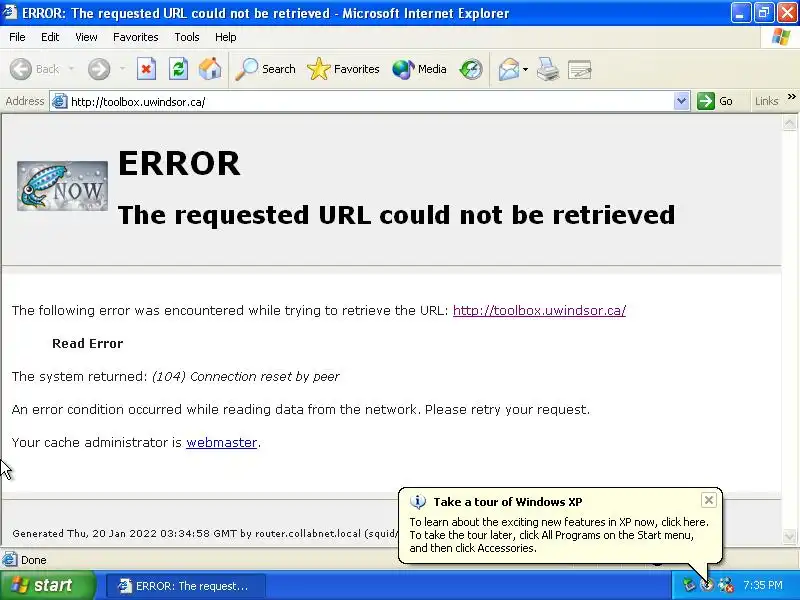
Task: Close the Windows XP tour balloon
Action: [709, 500]
